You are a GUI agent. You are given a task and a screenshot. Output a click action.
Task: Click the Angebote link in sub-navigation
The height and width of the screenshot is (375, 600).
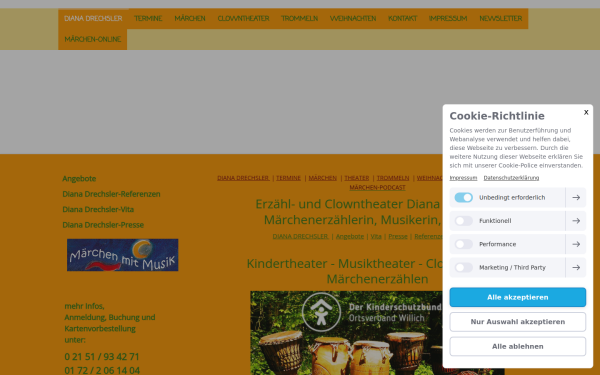click(350, 236)
